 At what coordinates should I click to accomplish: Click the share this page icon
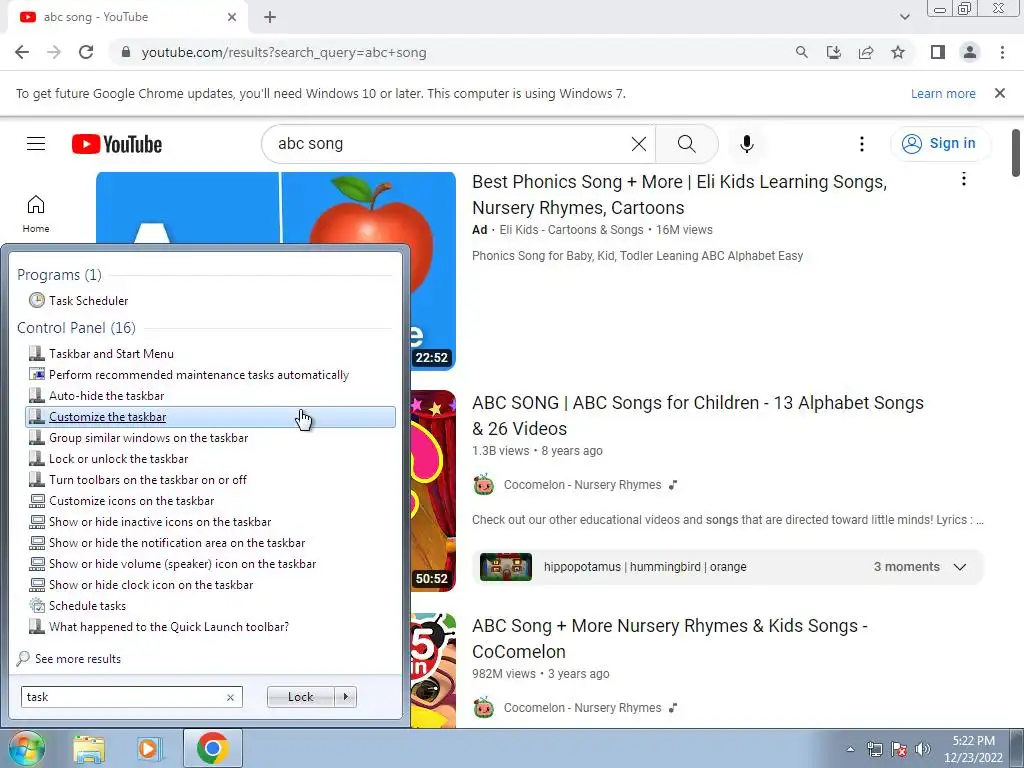(866, 52)
